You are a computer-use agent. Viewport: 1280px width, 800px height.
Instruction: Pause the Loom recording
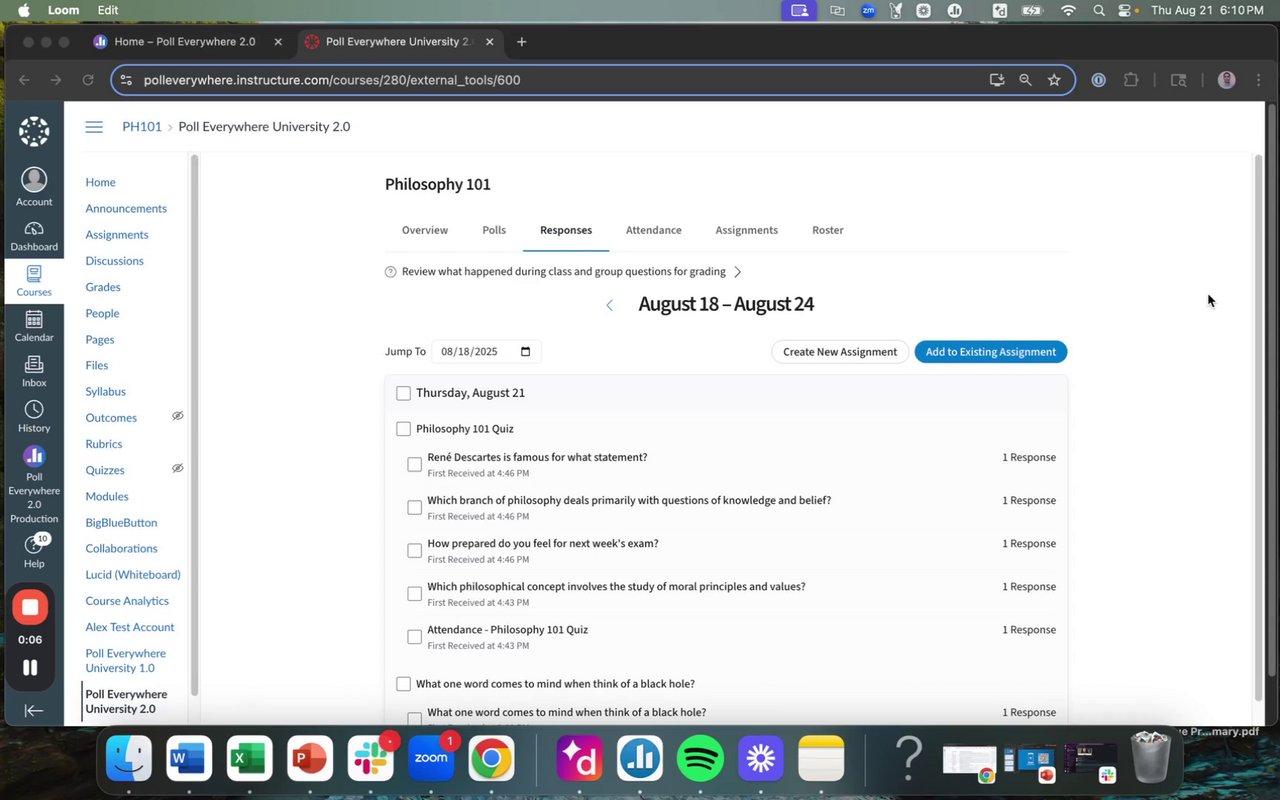[30, 667]
